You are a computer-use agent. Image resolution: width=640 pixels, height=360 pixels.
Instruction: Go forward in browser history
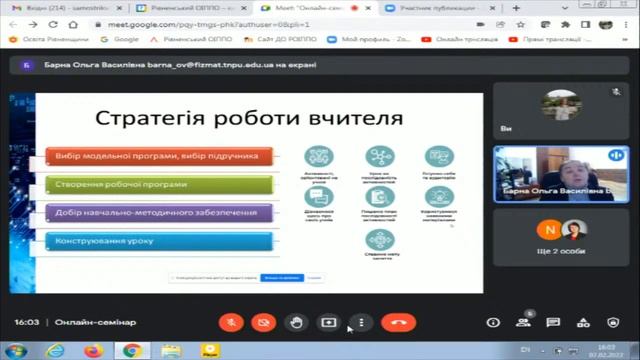pos(33,25)
